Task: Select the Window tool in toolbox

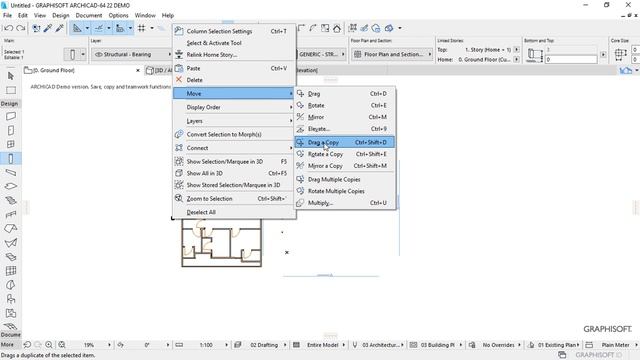Action: pos(11,144)
